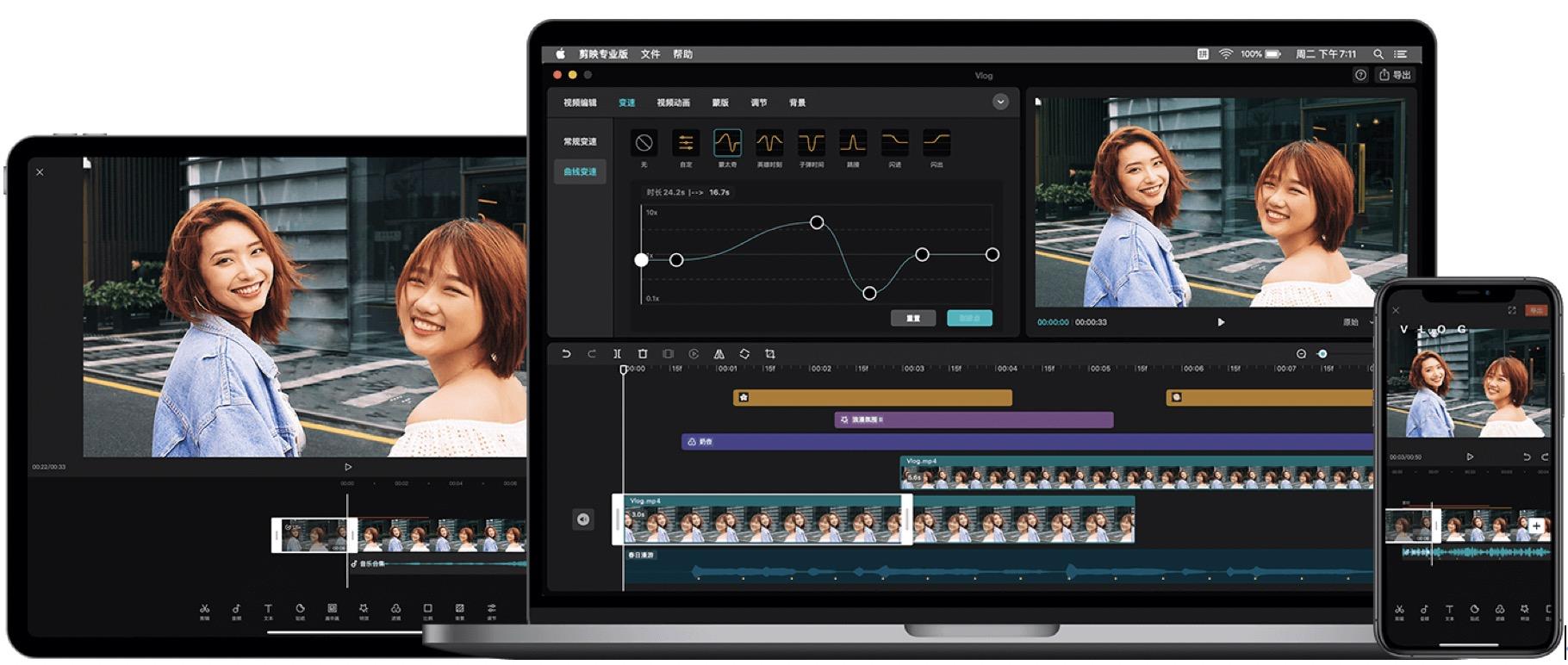
Task: Click the undo arrow in the laptop timeline toolbar
Action: pos(566,354)
